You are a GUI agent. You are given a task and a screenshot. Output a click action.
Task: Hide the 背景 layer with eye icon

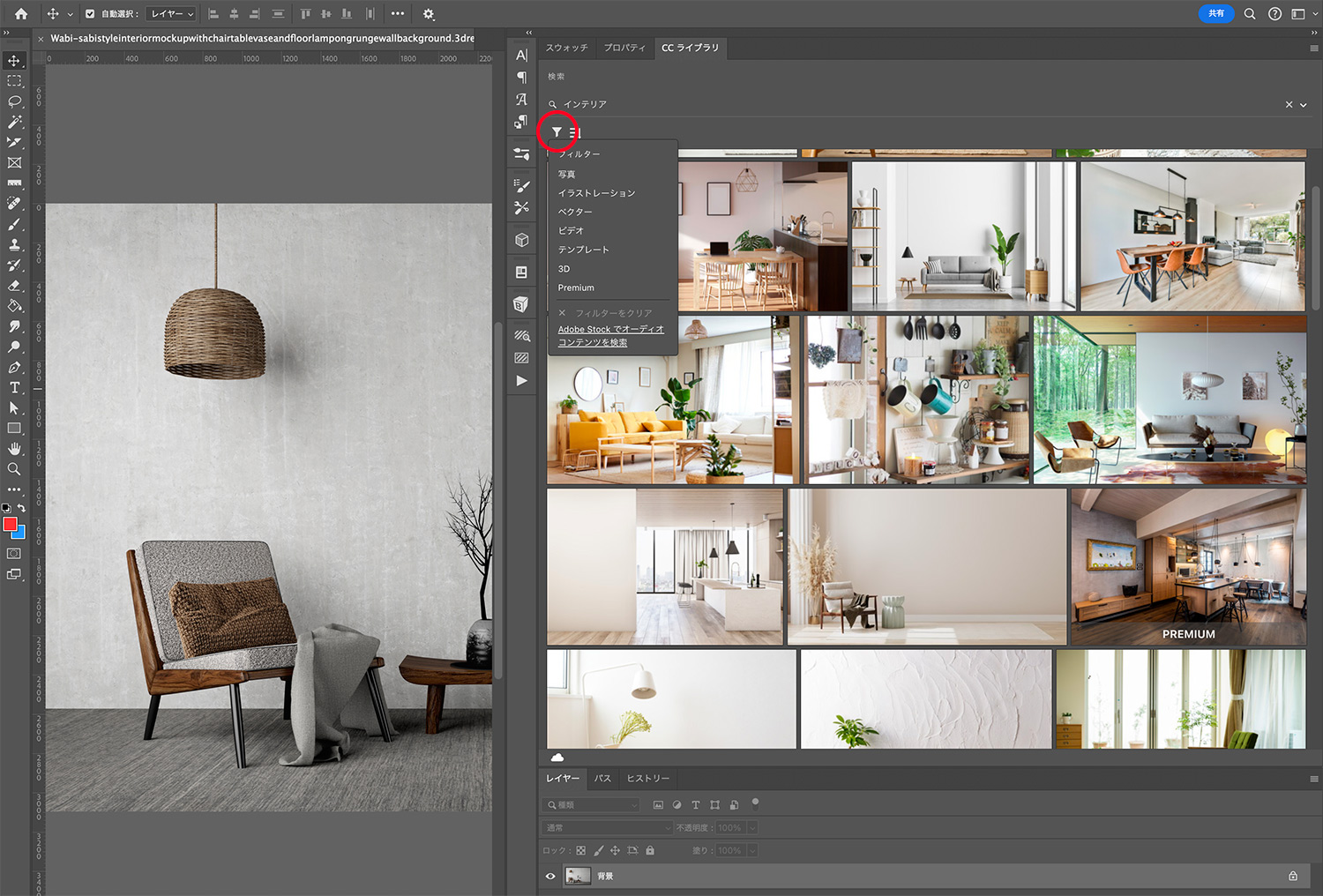pos(550,876)
